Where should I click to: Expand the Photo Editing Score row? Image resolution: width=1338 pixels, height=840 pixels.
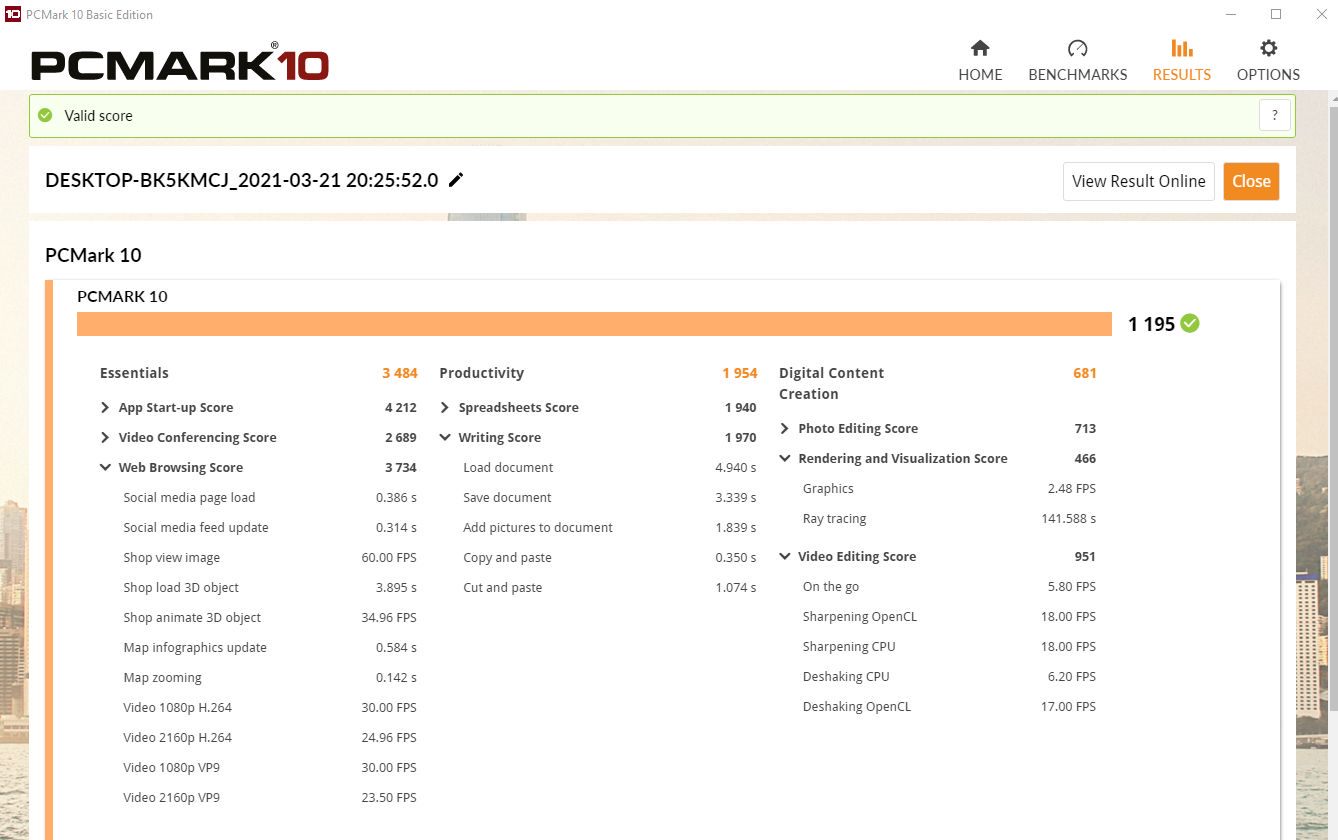[785, 429]
